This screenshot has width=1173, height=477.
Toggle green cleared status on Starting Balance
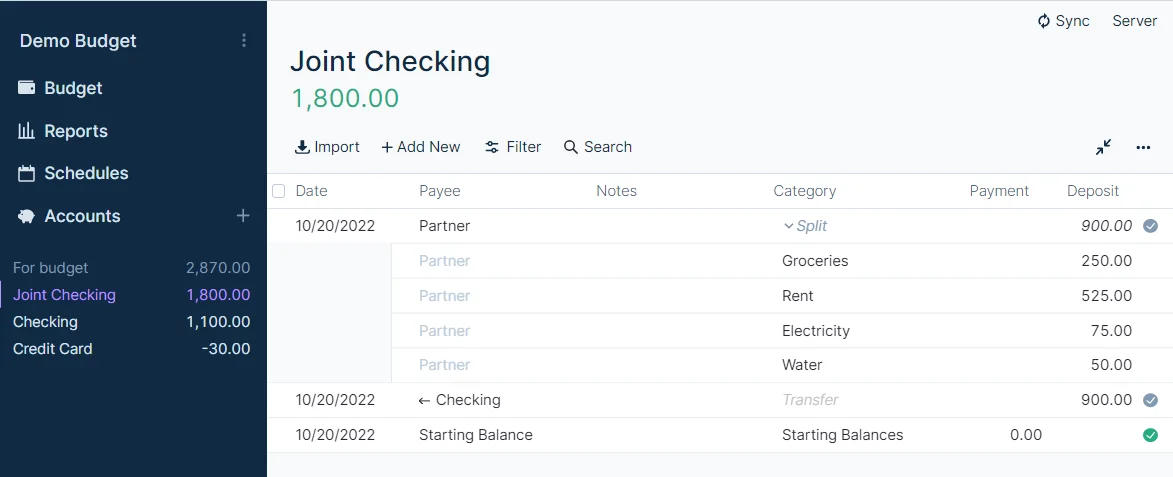(x=1150, y=435)
